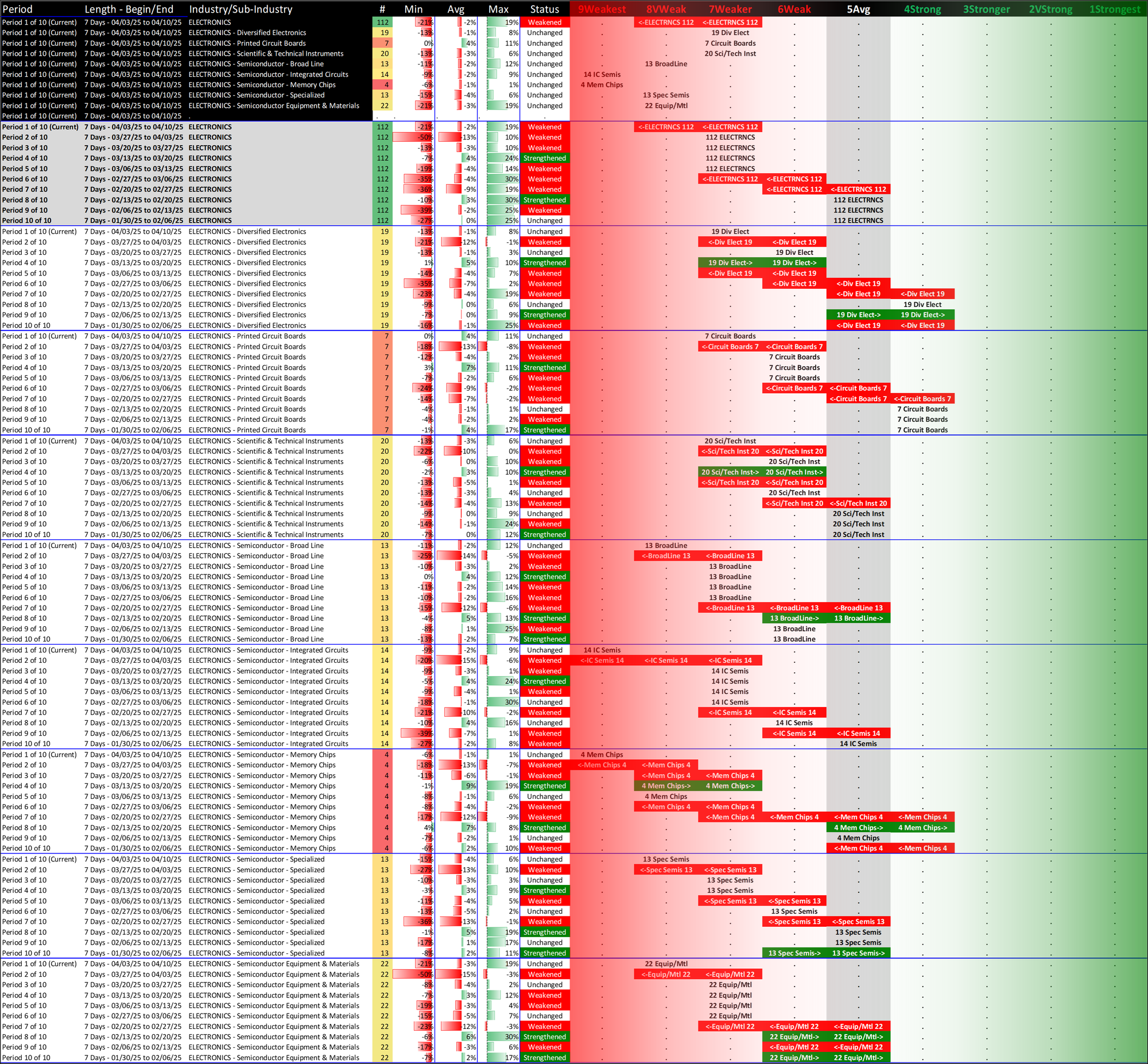Select the Status column header
The image size is (1148, 1064).
(544, 9)
